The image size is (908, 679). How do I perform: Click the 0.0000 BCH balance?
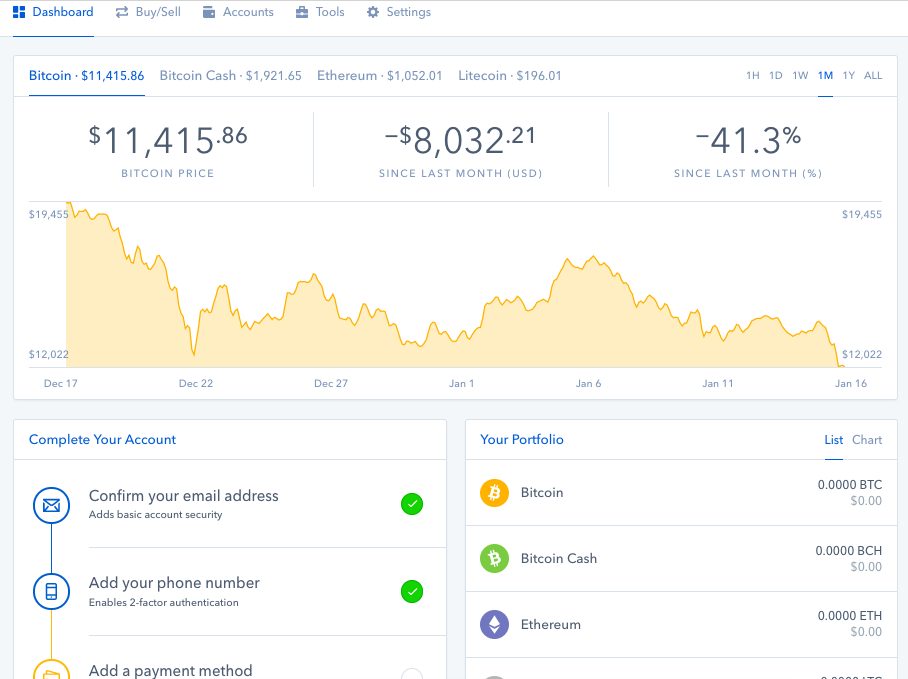pos(848,551)
